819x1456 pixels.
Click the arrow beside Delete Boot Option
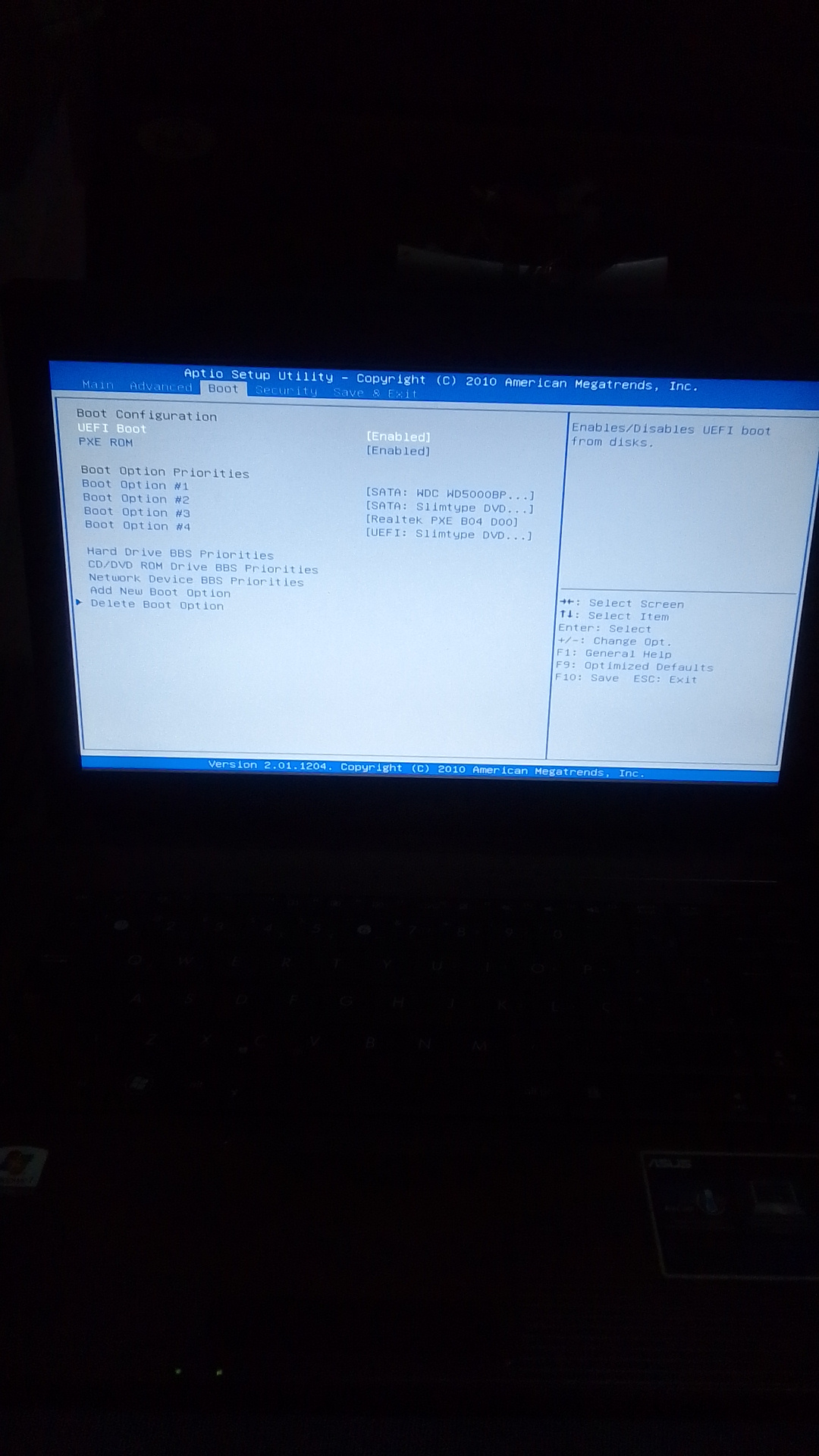(79, 602)
